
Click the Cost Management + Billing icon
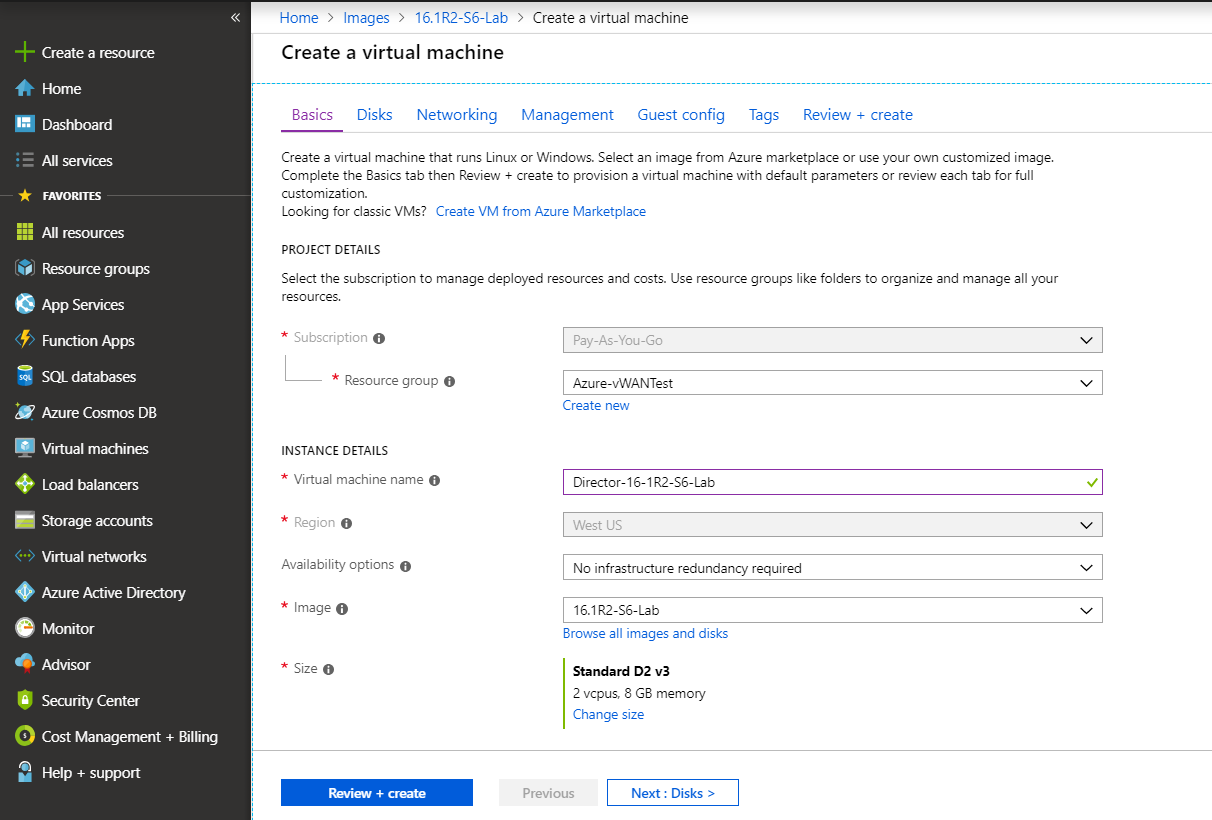pos(25,736)
